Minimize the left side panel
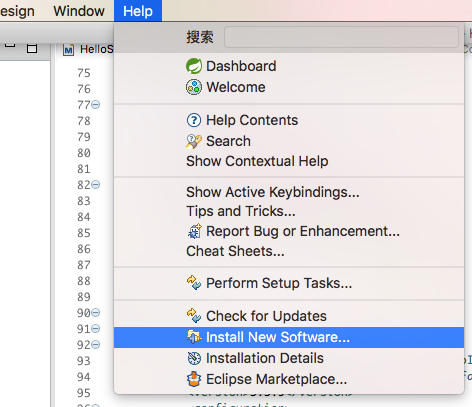472x407 pixels. (x=10, y=45)
